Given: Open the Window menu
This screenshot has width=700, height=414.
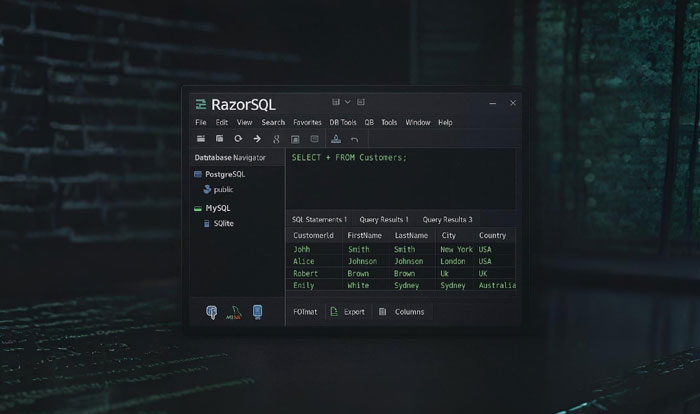Looking at the screenshot, I should click(418, 122).
